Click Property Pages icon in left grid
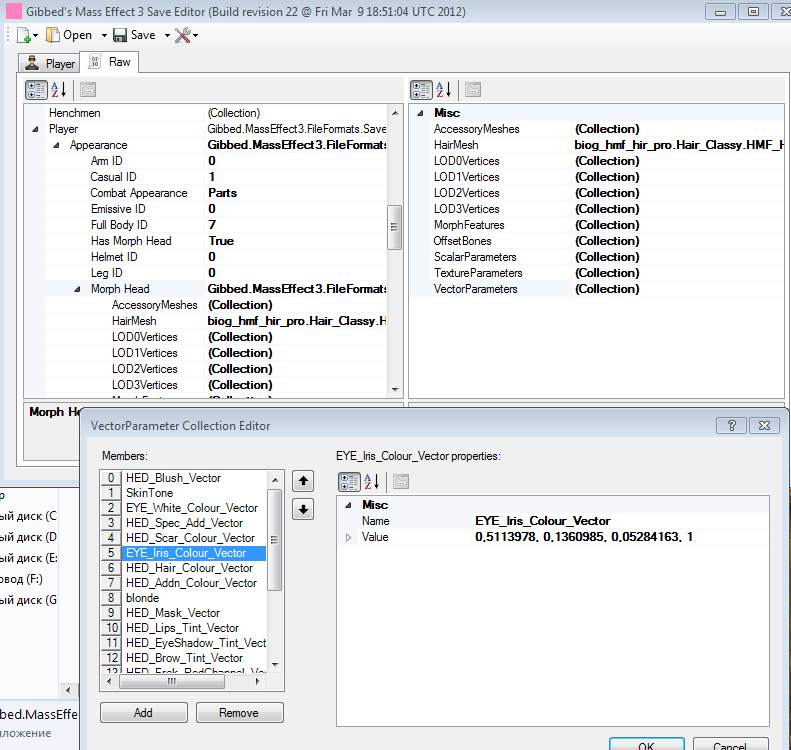Viewport: 791px width, 750px height. point(88,90)
